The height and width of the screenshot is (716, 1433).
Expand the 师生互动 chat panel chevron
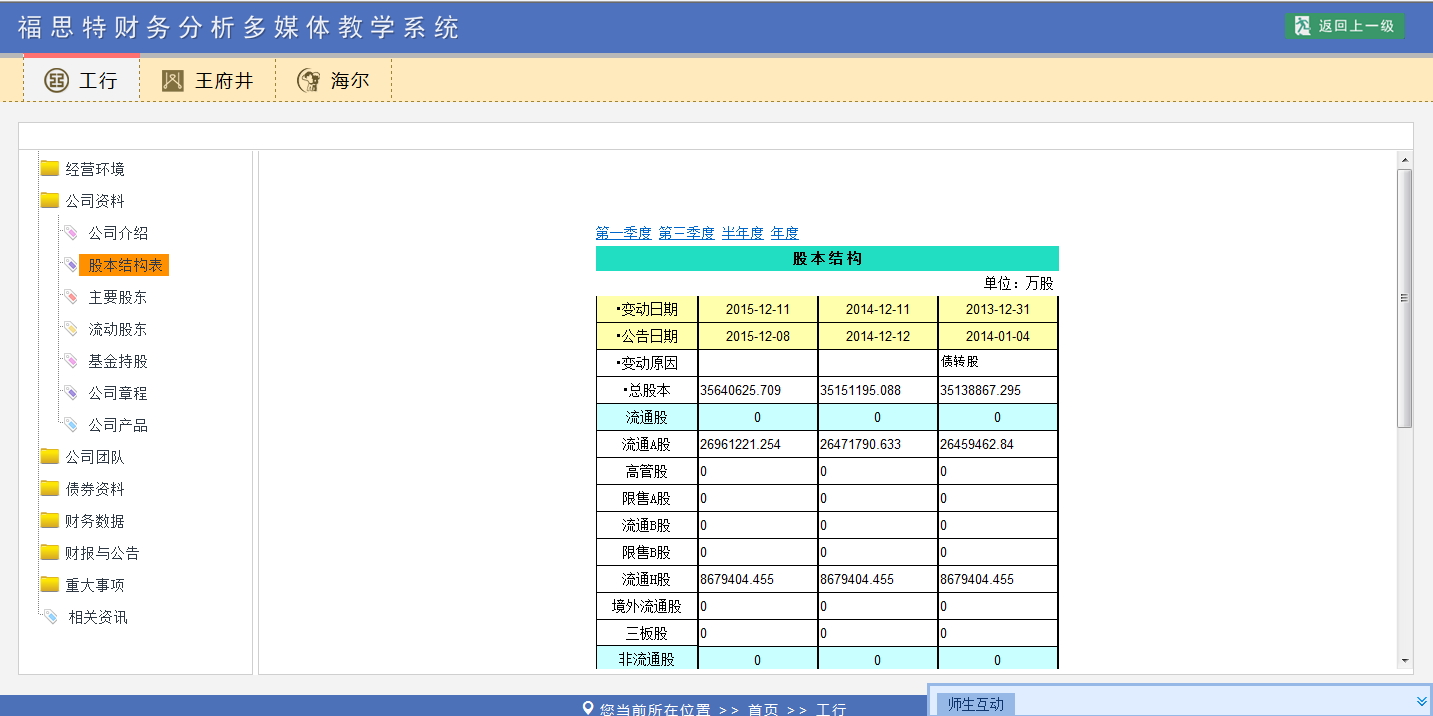point(1422,702)
